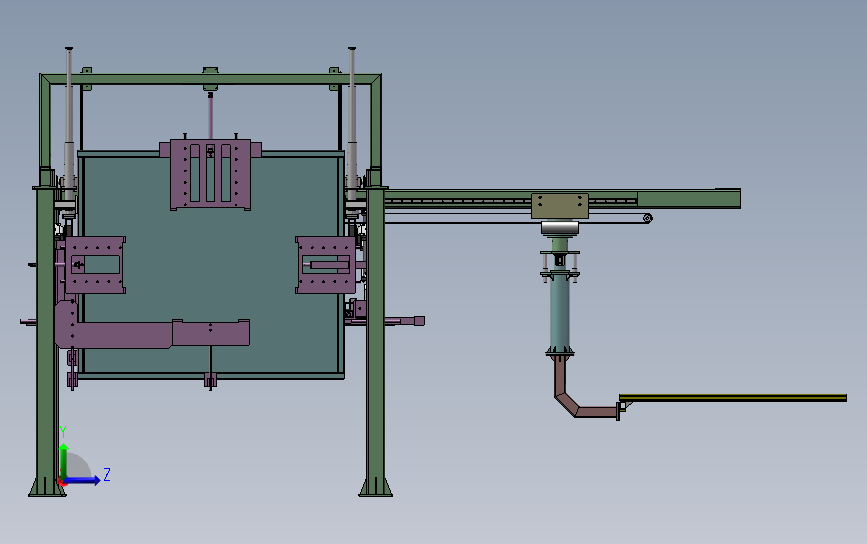Pick the long green horizontal rail beam

tap(562, 198)
